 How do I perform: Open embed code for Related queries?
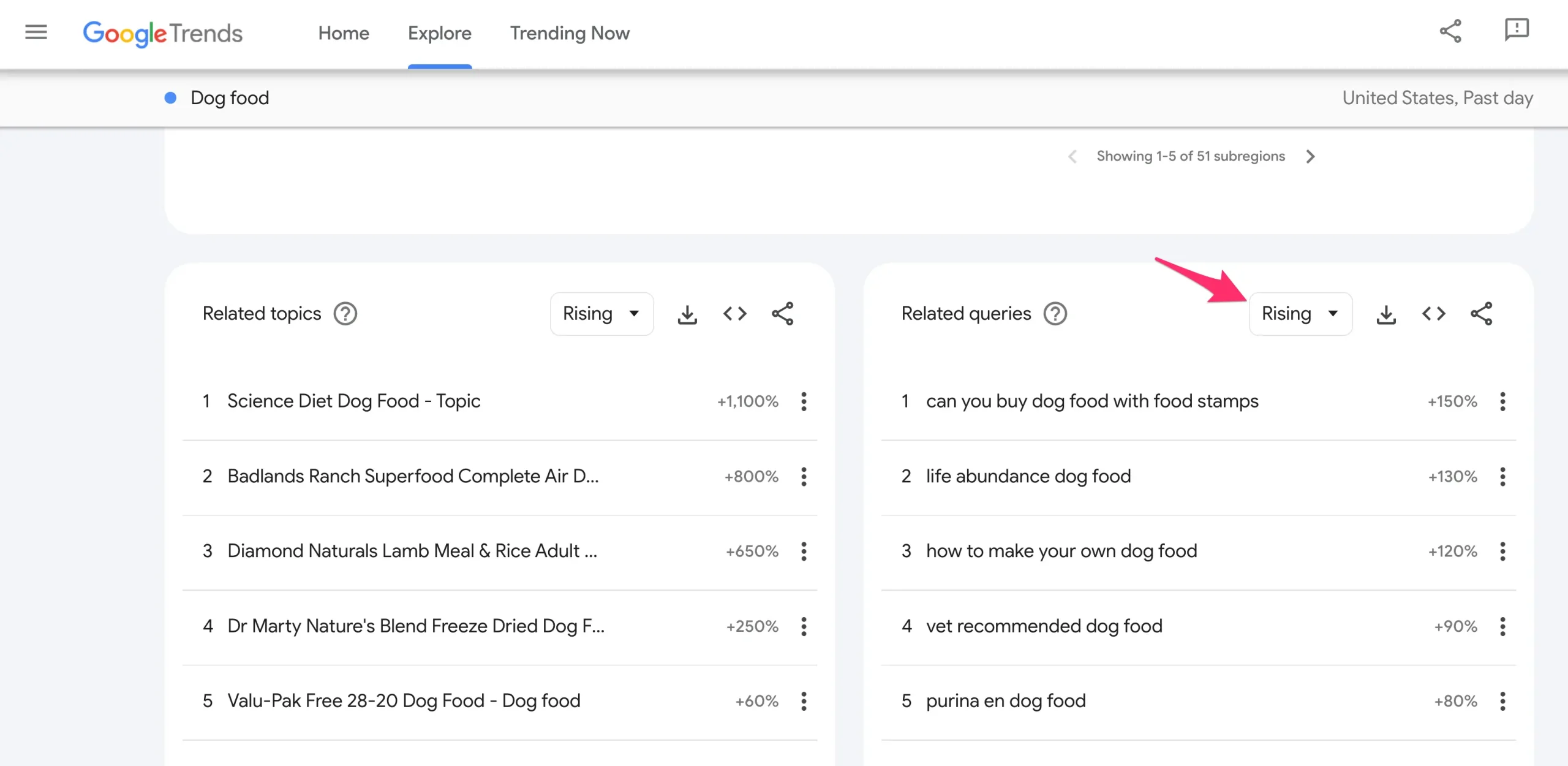pos(1433,314)
